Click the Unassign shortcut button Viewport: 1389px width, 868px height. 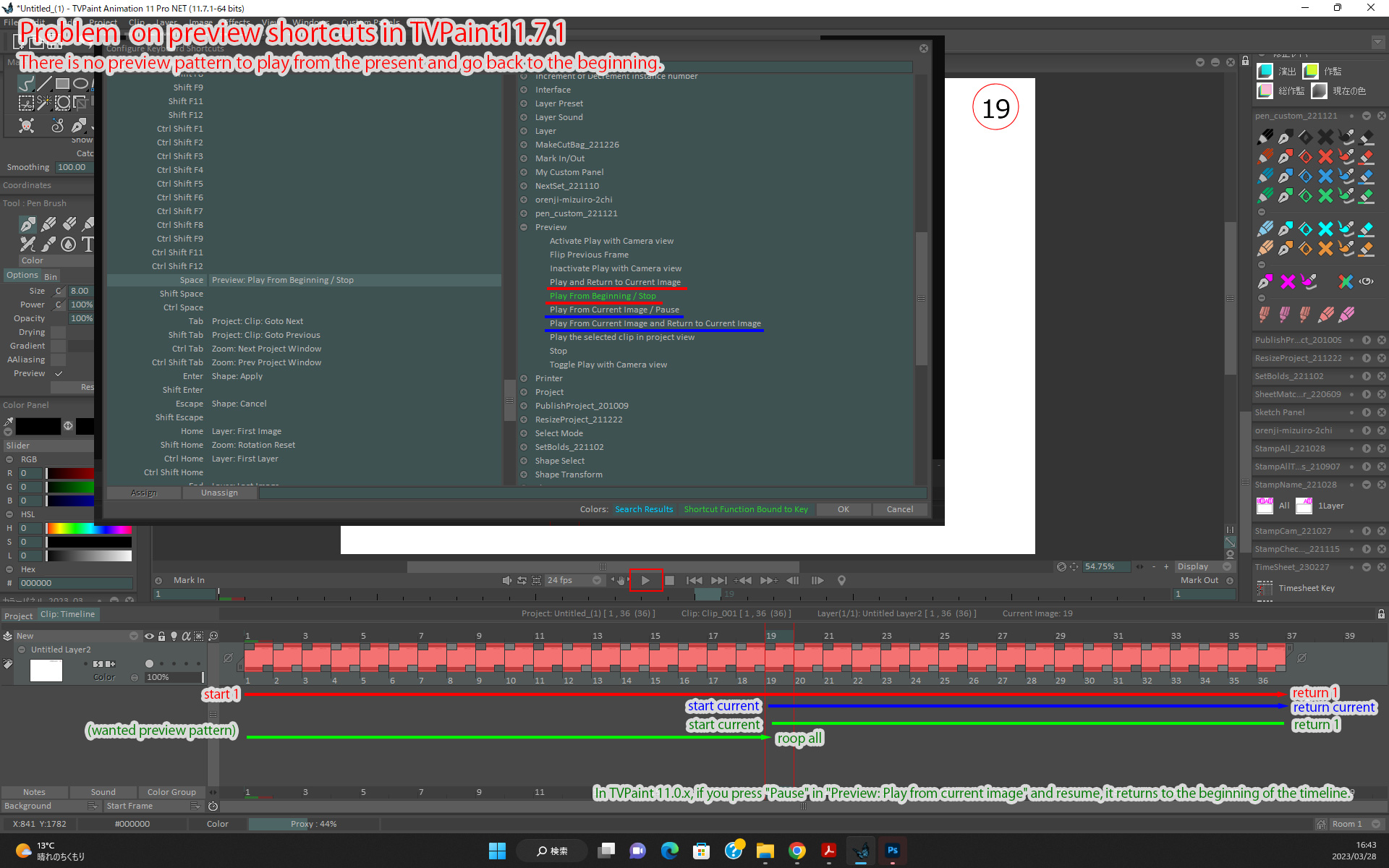click(x=219, y=493)
